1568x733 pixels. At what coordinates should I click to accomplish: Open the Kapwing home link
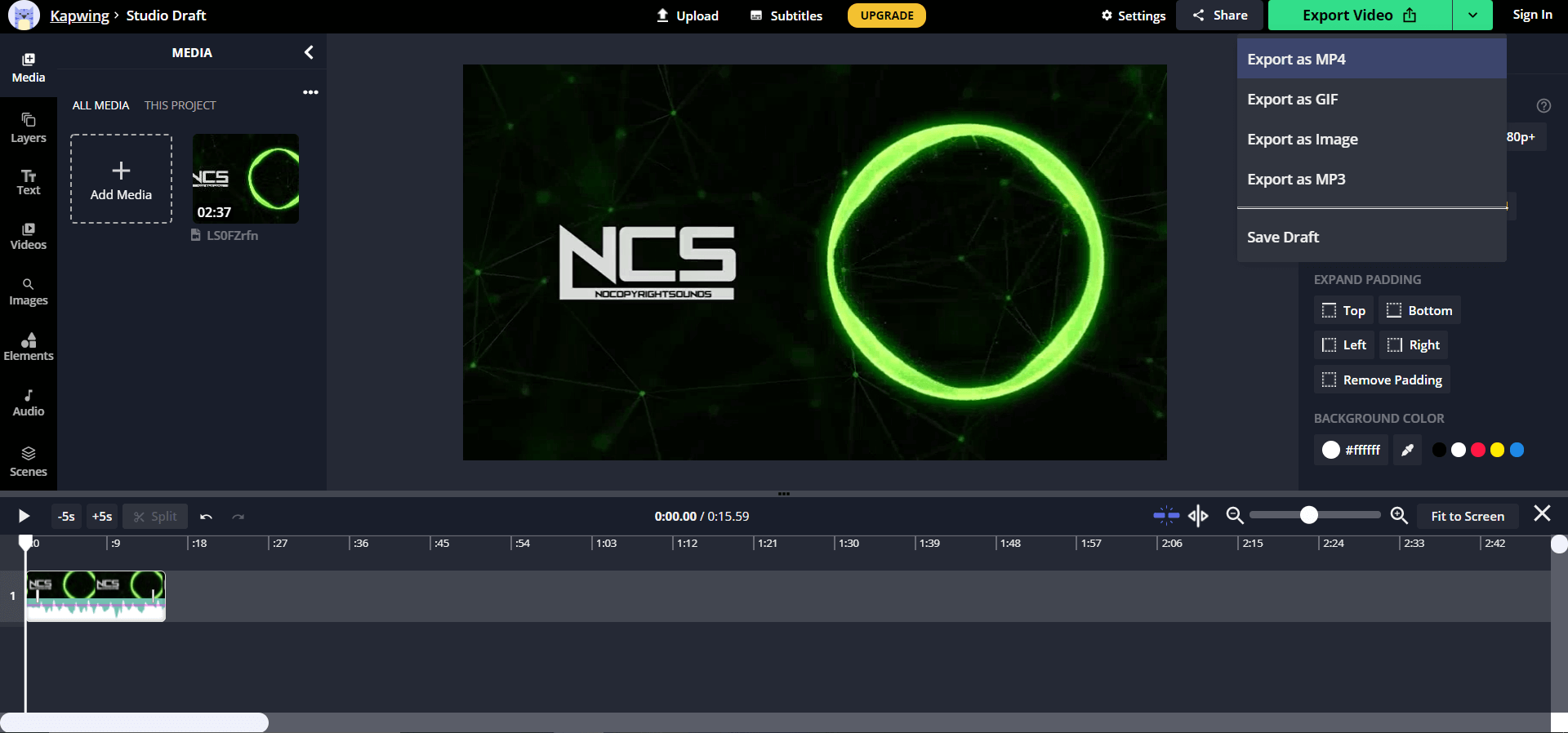pyautogui.click(x=79, y=16)
